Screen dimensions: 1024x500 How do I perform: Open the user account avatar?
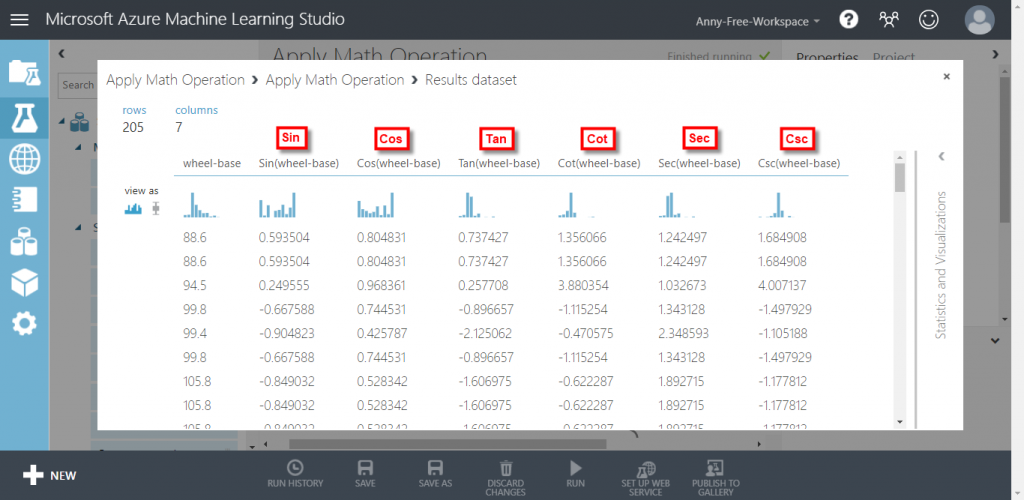[980, 20]
